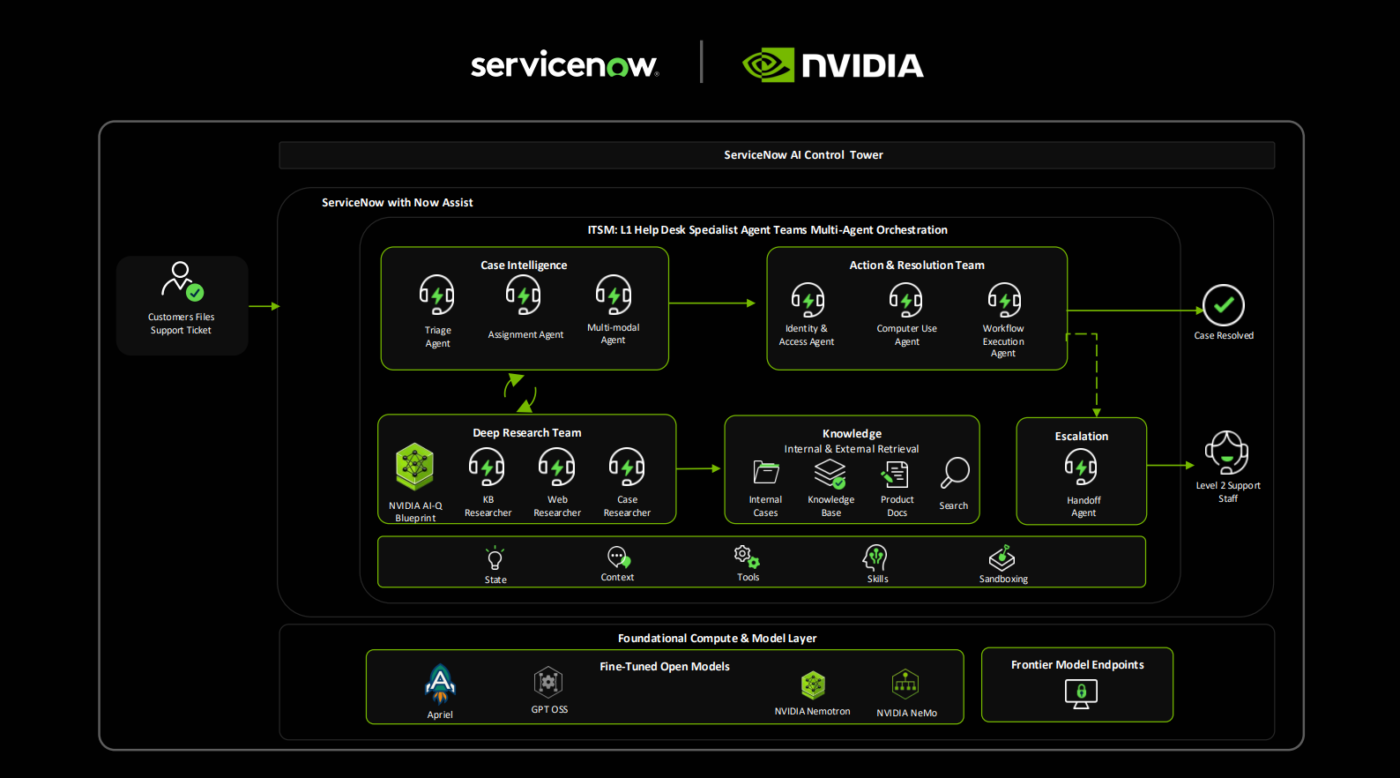
Task: Select the ServiceNow AI Control Tower banner
Action: [803, 155]
